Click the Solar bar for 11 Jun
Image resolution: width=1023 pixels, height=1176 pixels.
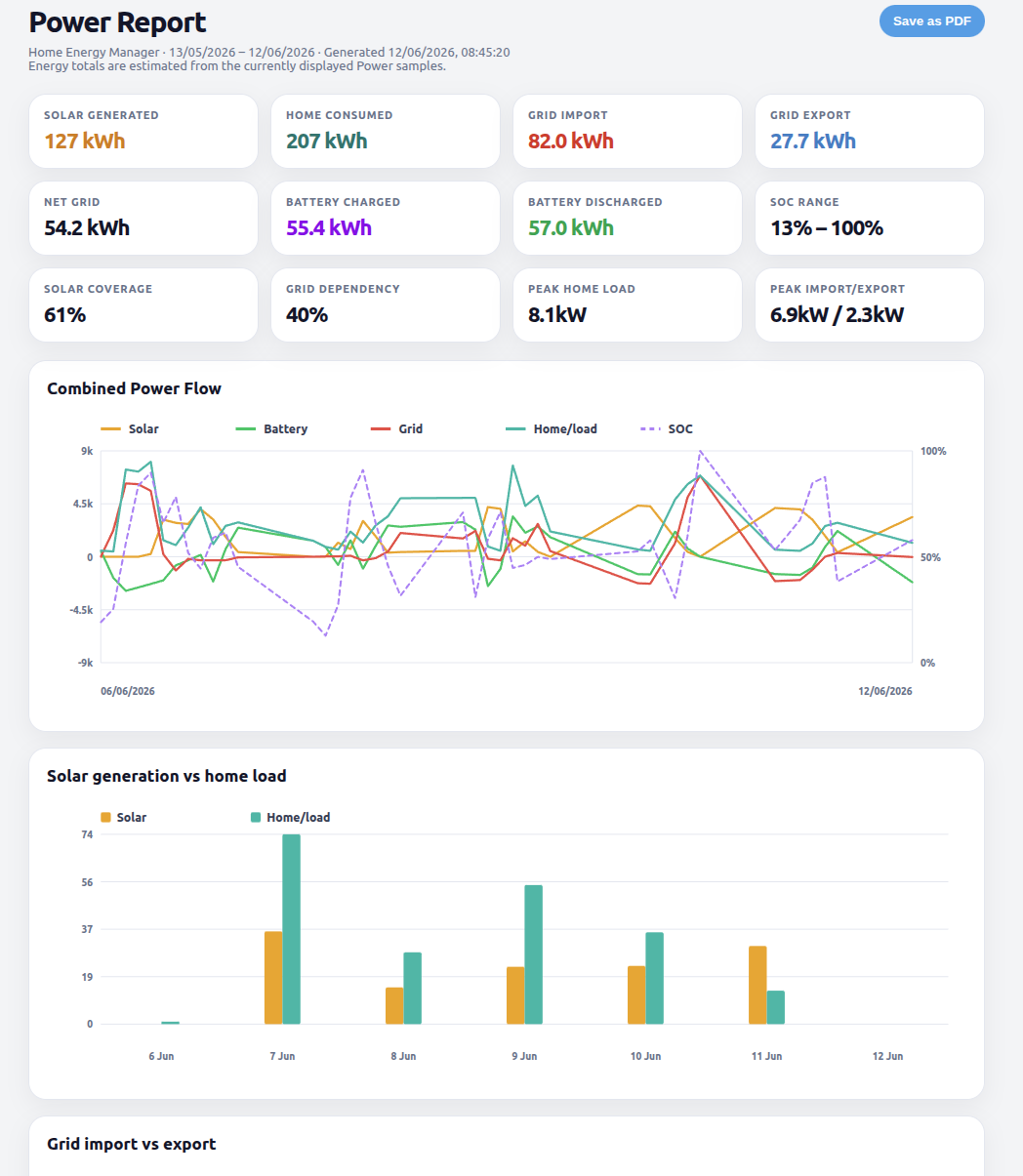(x=757, y=985)
